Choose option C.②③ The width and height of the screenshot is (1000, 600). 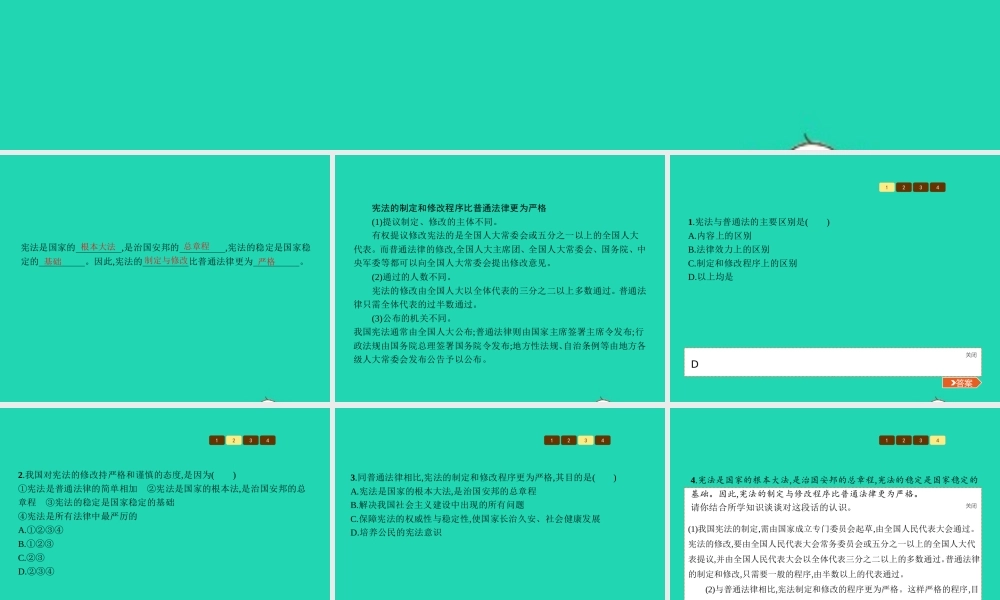coord(31,558)
